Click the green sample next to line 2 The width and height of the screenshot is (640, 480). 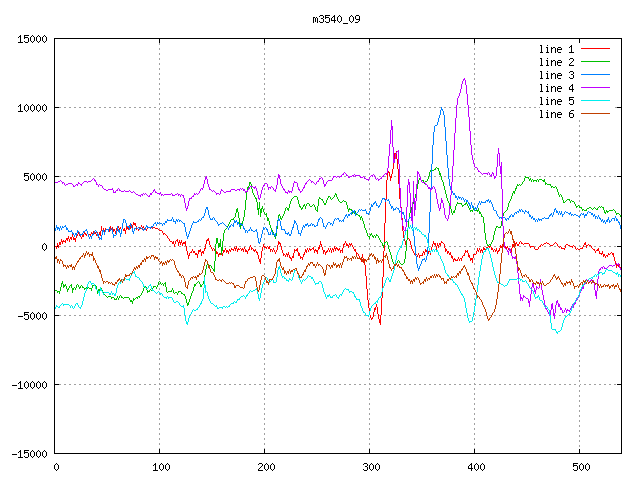[x=595, y=62]
